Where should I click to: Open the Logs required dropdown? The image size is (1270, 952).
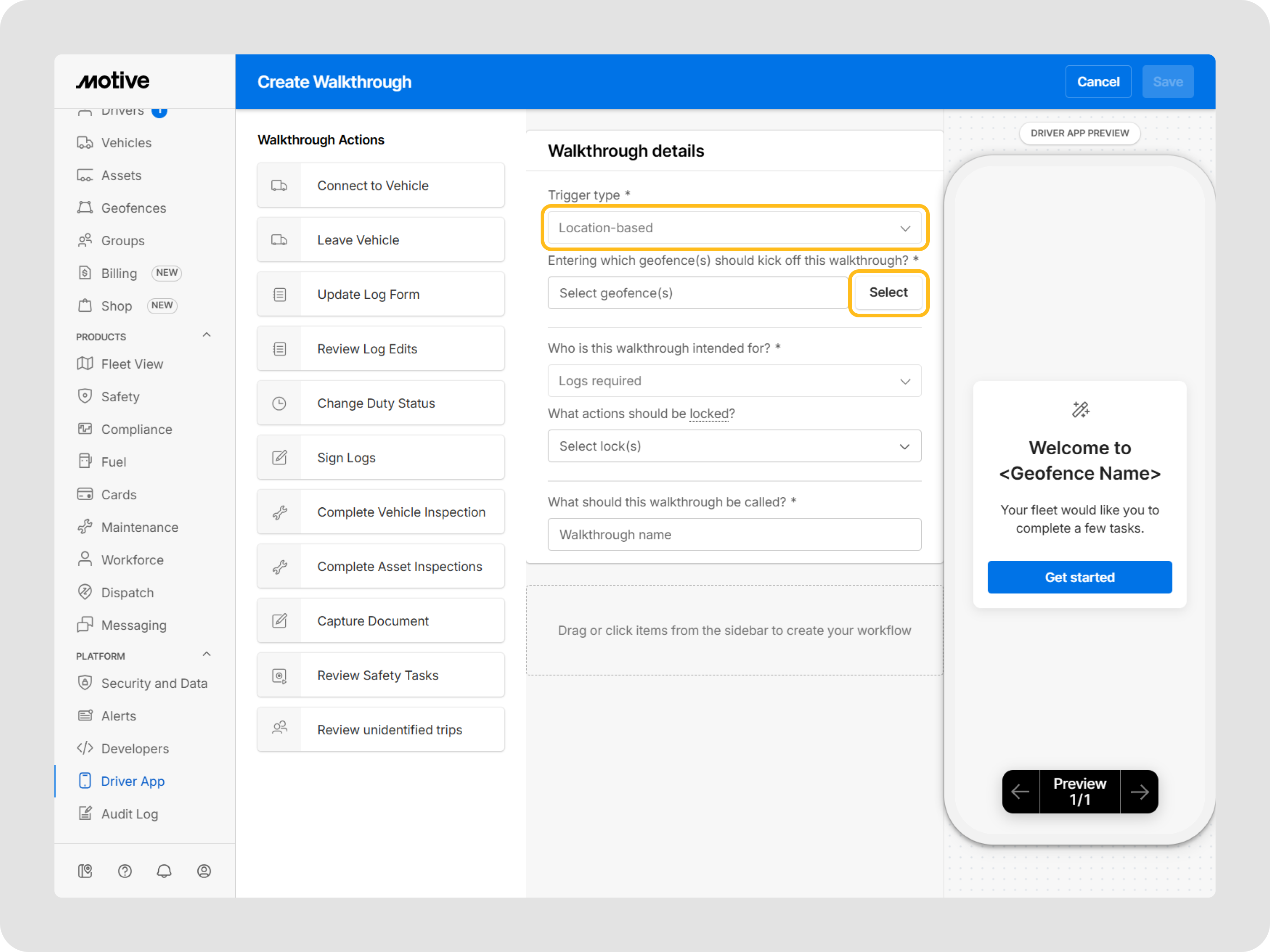click(734, 381)
